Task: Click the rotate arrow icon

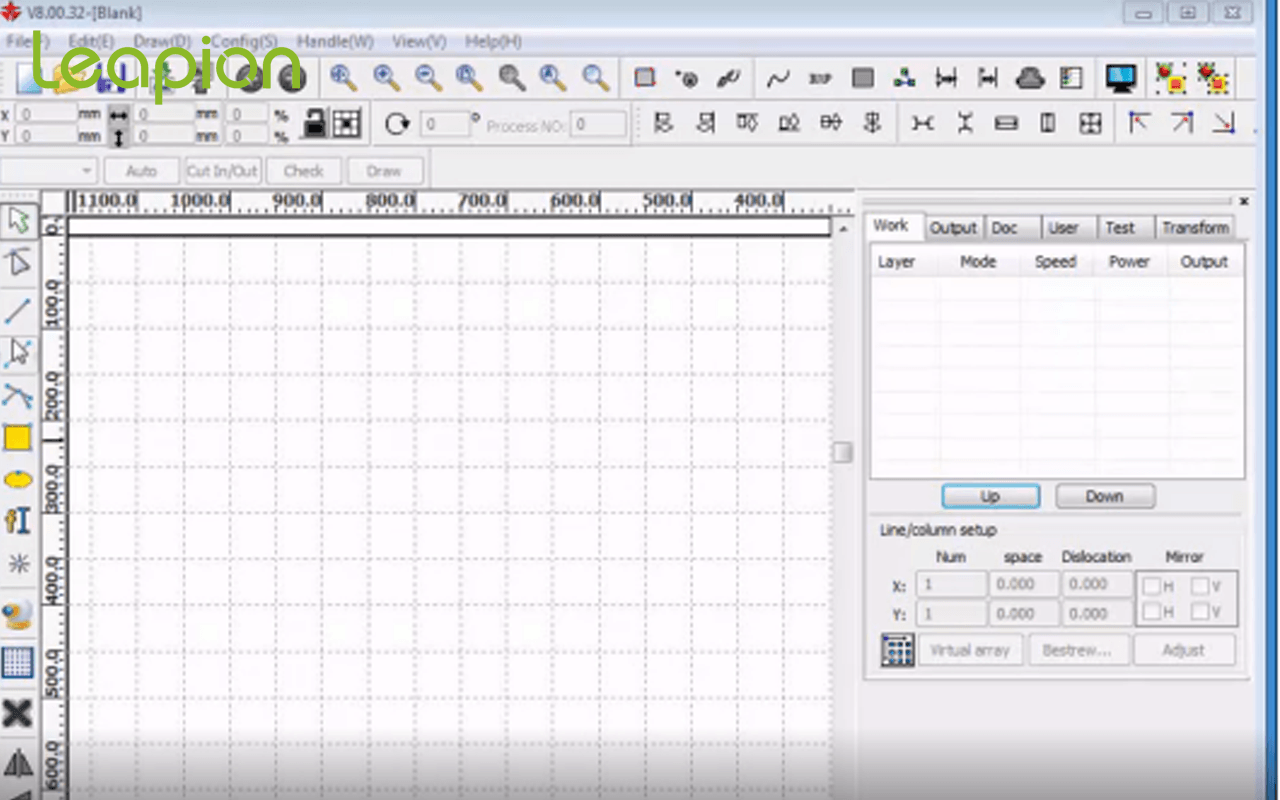Action: 397,124
